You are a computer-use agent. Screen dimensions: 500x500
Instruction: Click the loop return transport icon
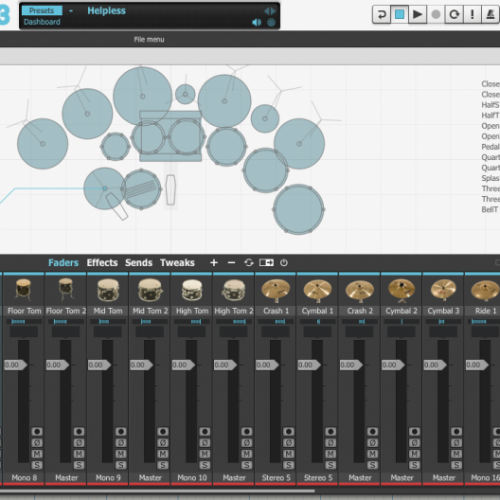pyautogui.click(x=381, y=15)
